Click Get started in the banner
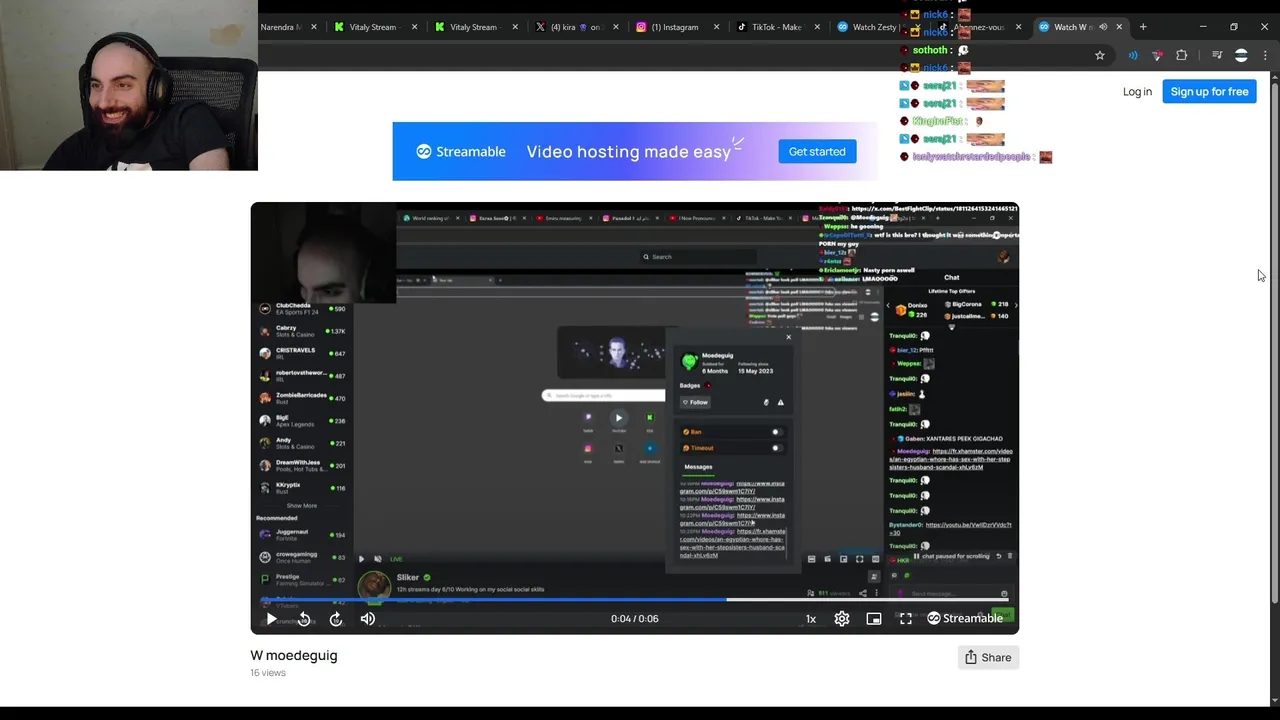Viewport: 1280px width, 720px height. [x=817, y=152]
